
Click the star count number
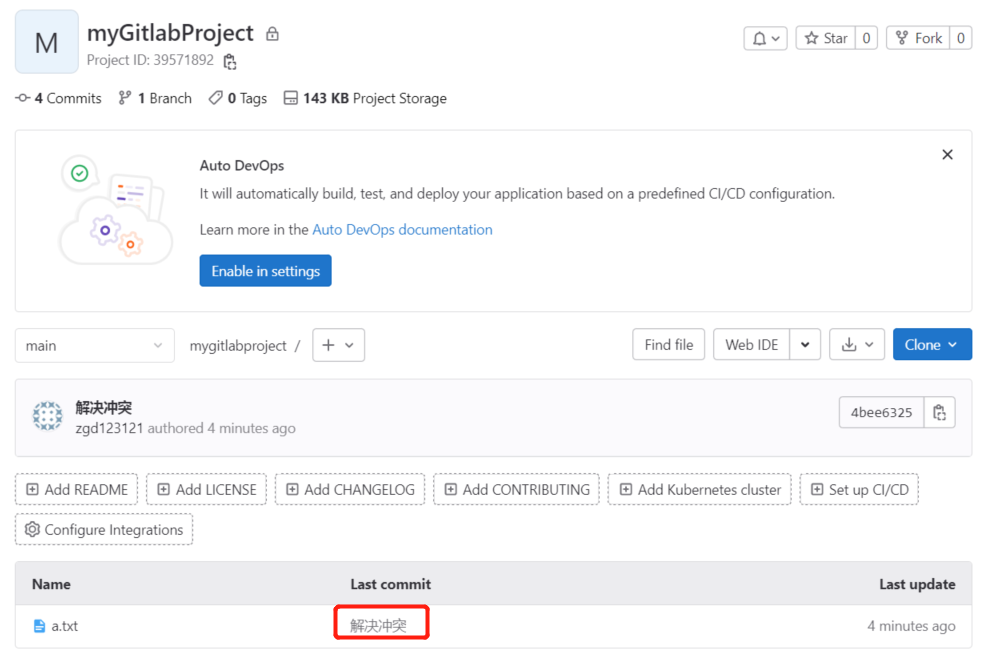click(x=866, y=39)
